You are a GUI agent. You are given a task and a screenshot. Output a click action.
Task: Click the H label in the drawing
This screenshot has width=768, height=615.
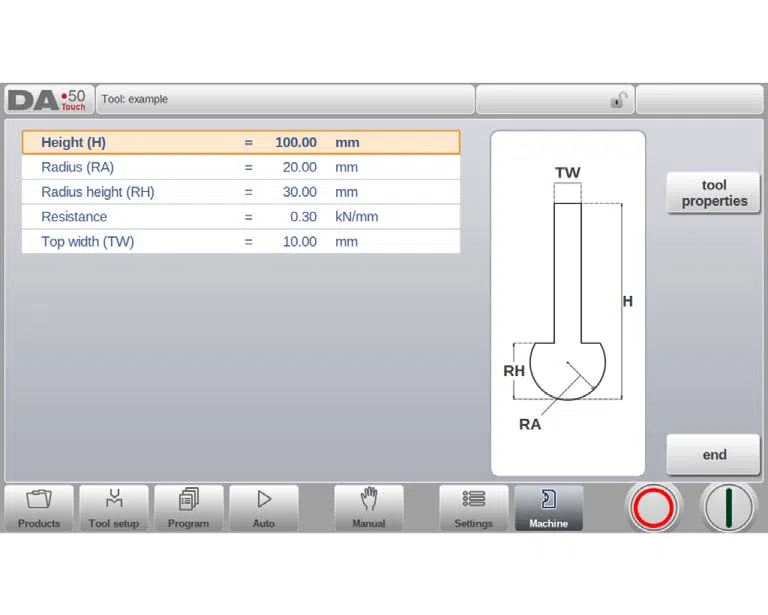pos(628,301)
